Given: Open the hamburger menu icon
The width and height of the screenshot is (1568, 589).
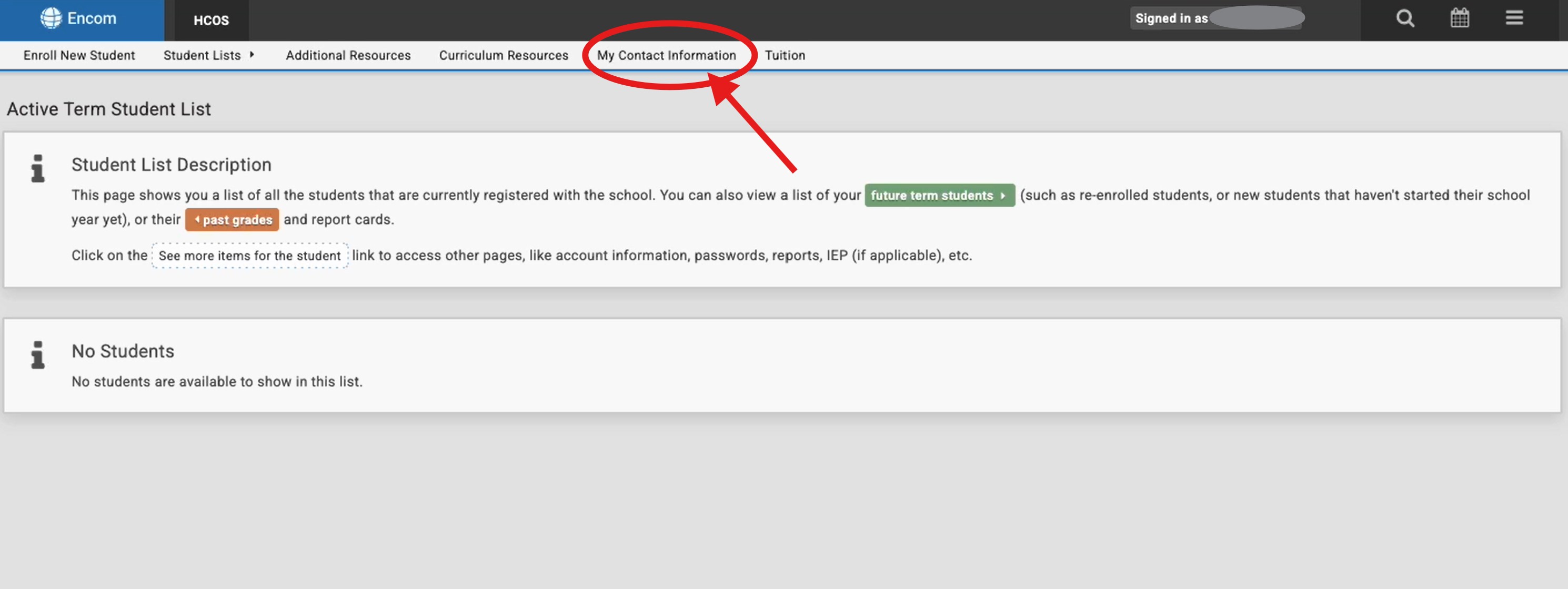Looking at the screenshot, I should pyautogui.click(x=1514, y=18).
